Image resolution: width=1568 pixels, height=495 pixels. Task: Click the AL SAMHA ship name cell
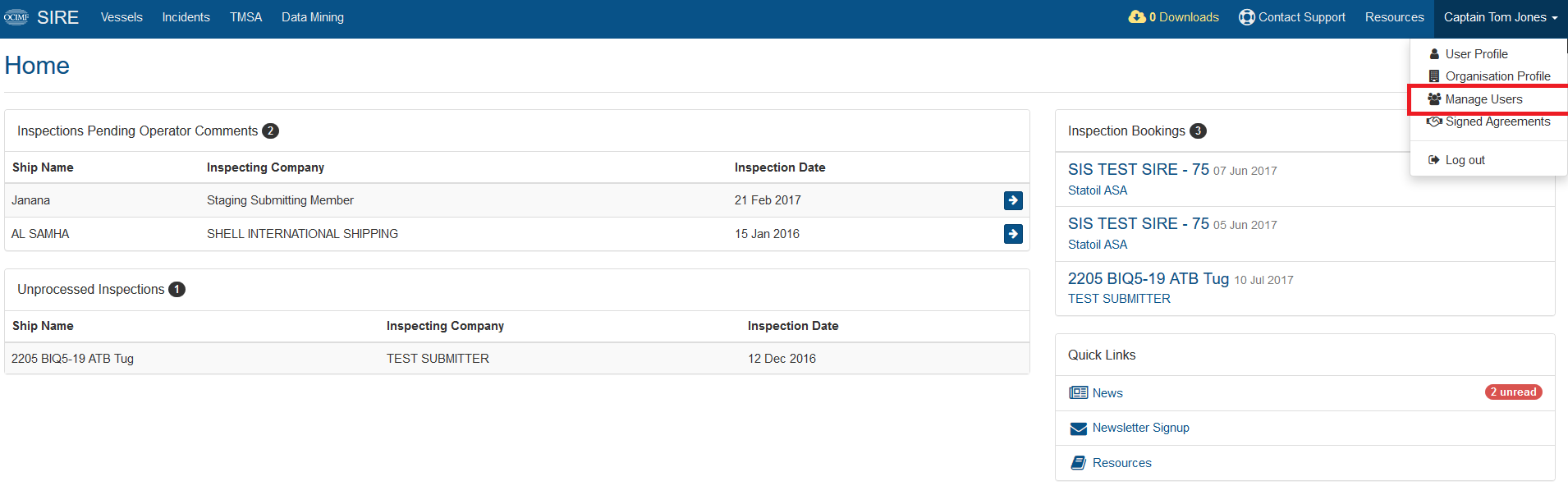[x=40, y=234]
